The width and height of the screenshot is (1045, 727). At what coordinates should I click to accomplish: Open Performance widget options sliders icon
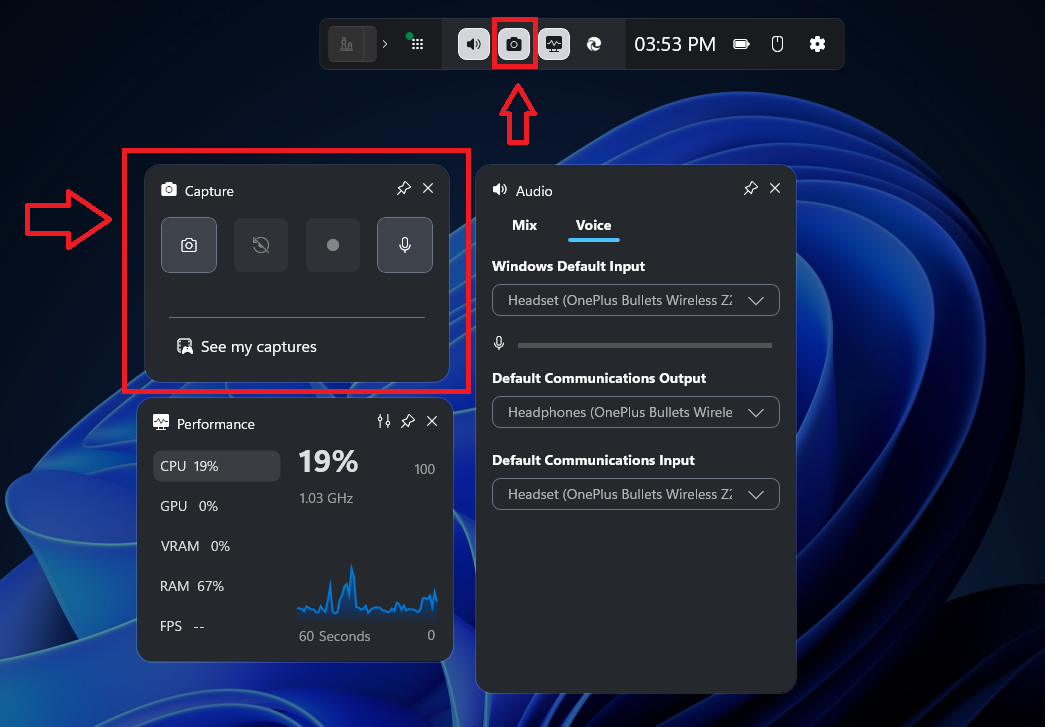[383, 422]
